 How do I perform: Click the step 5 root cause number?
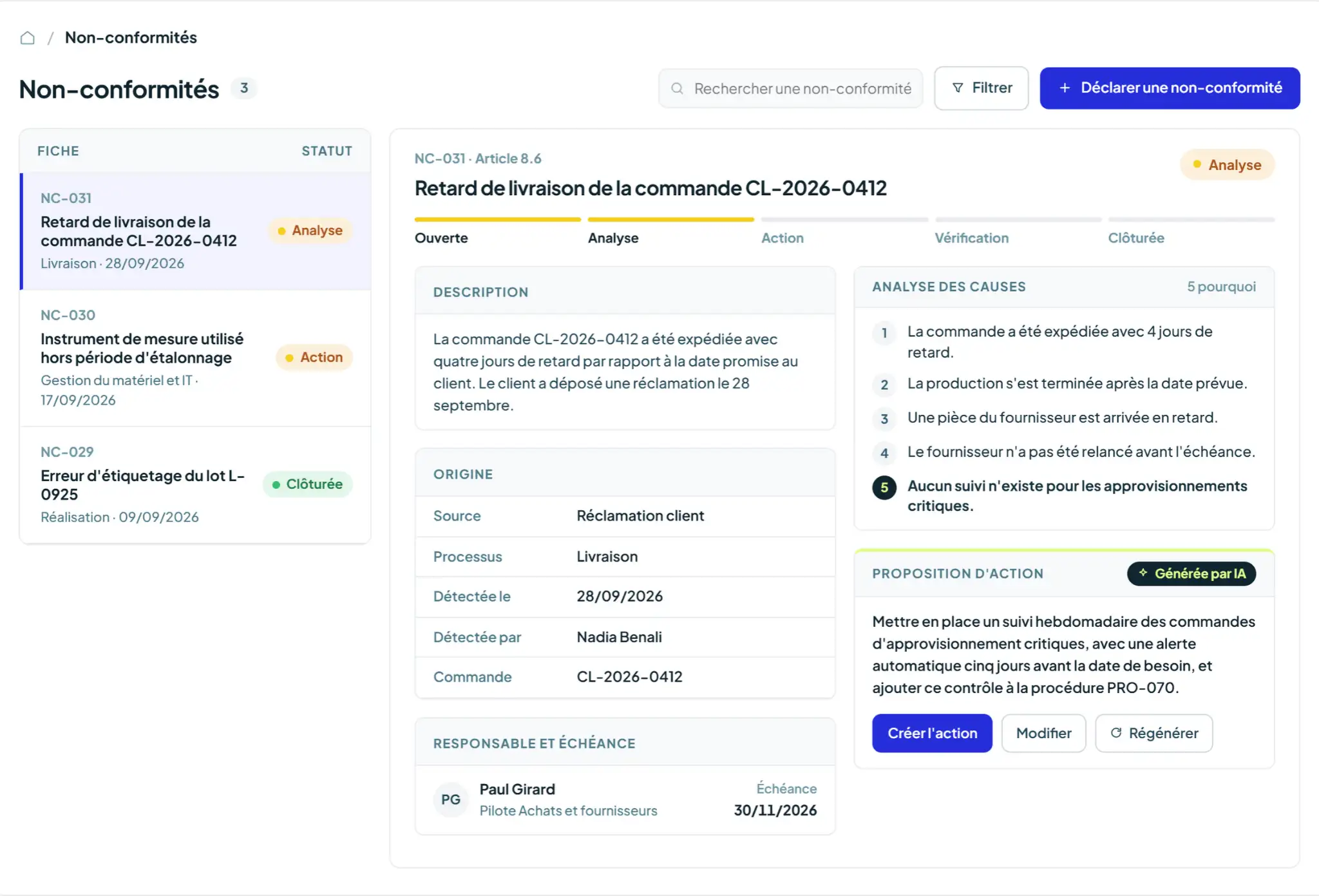pyautogui.click(x=884, y=488)
